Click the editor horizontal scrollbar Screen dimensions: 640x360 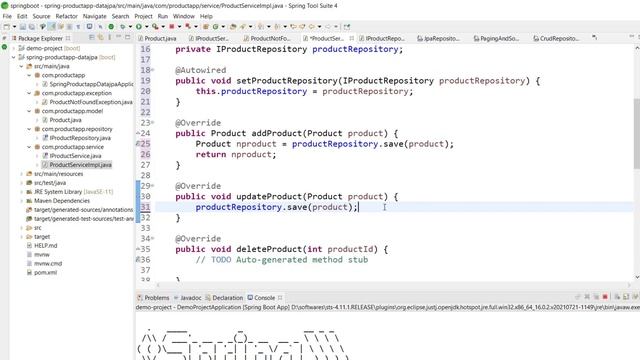coord(393,285)
